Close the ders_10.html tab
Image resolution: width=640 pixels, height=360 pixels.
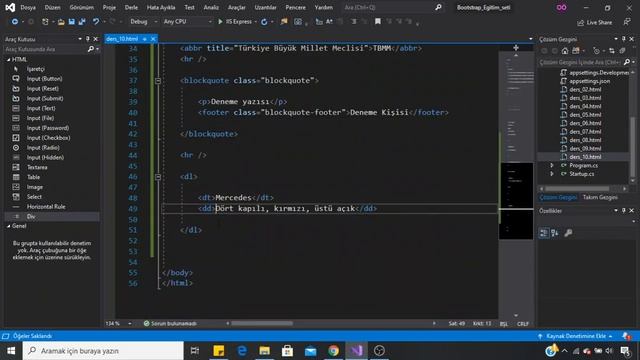click(153, 39)
